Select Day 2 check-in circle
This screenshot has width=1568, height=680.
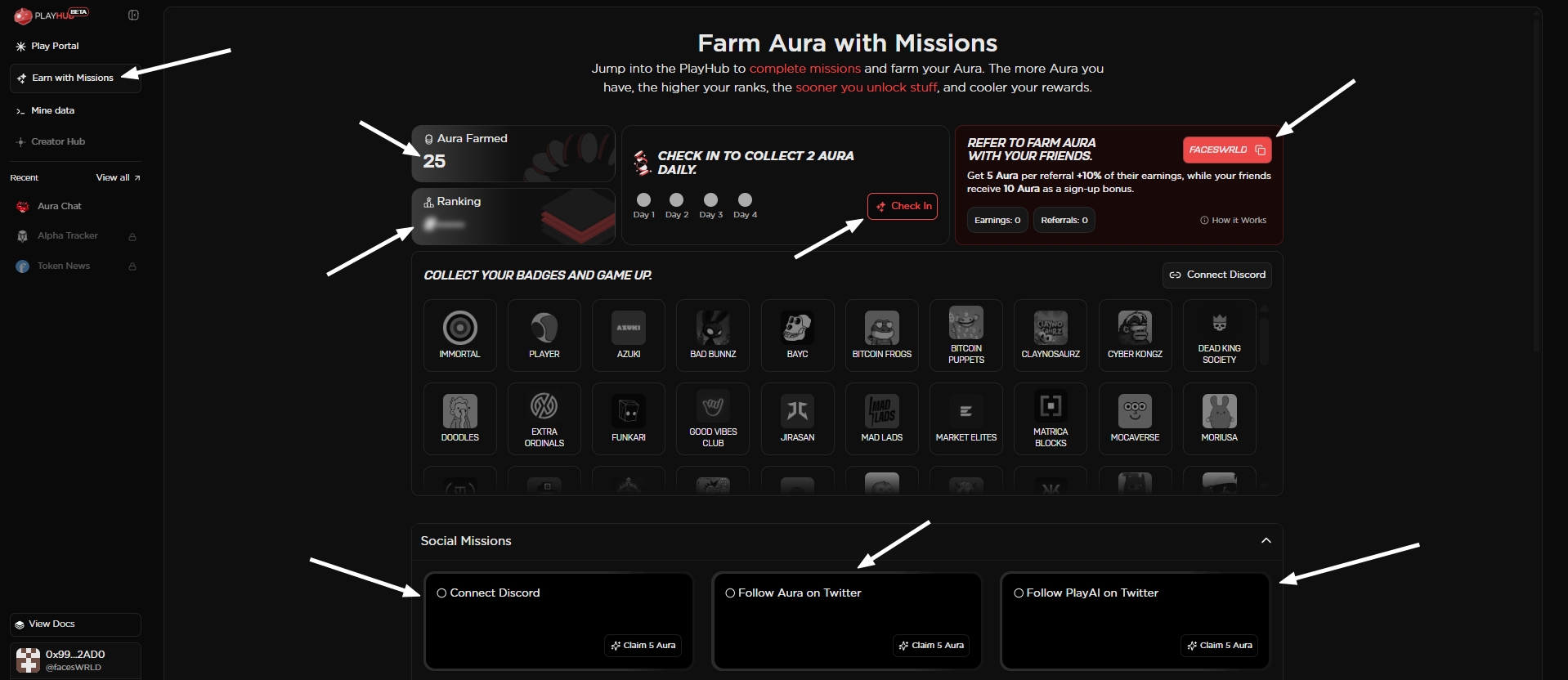point(677,200)
